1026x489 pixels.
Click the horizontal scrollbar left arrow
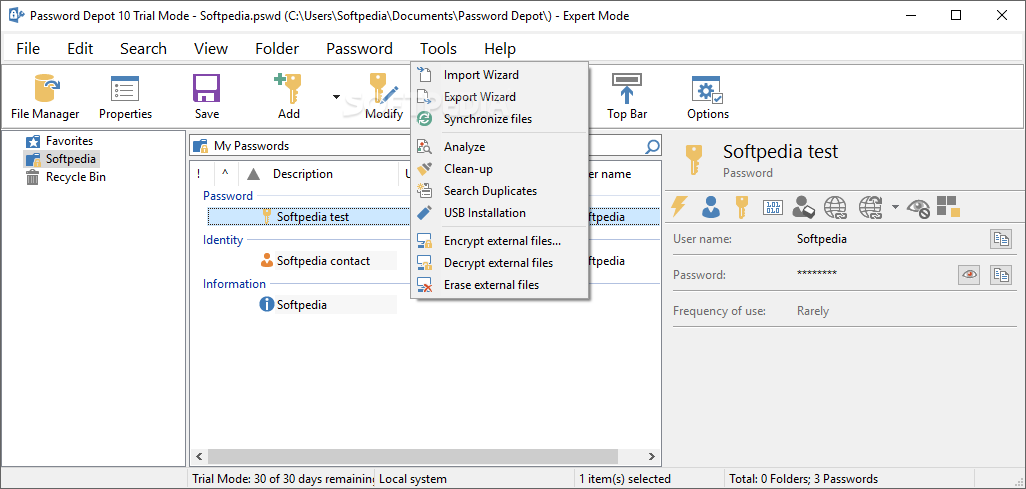200,456
